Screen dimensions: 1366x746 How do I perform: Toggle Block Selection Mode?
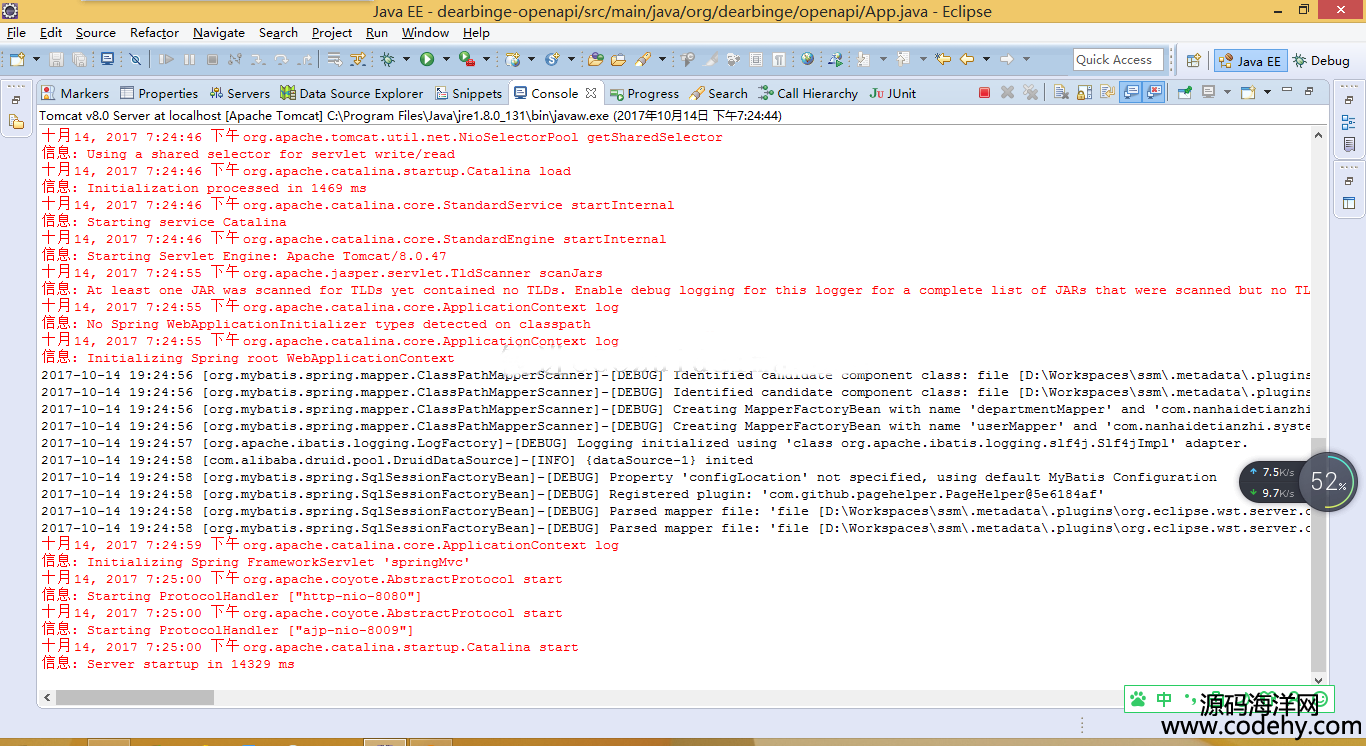click(x=756, y=59)
